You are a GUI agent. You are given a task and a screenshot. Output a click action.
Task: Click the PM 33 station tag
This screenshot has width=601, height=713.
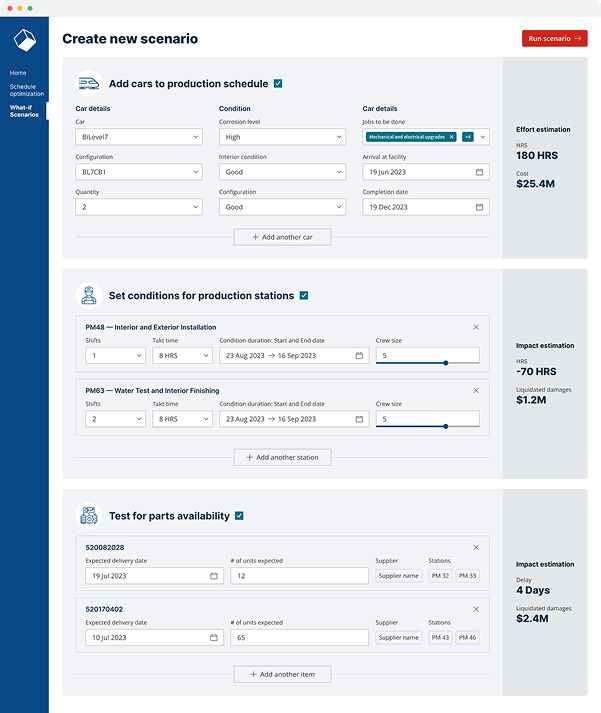(x=467, y=576)
